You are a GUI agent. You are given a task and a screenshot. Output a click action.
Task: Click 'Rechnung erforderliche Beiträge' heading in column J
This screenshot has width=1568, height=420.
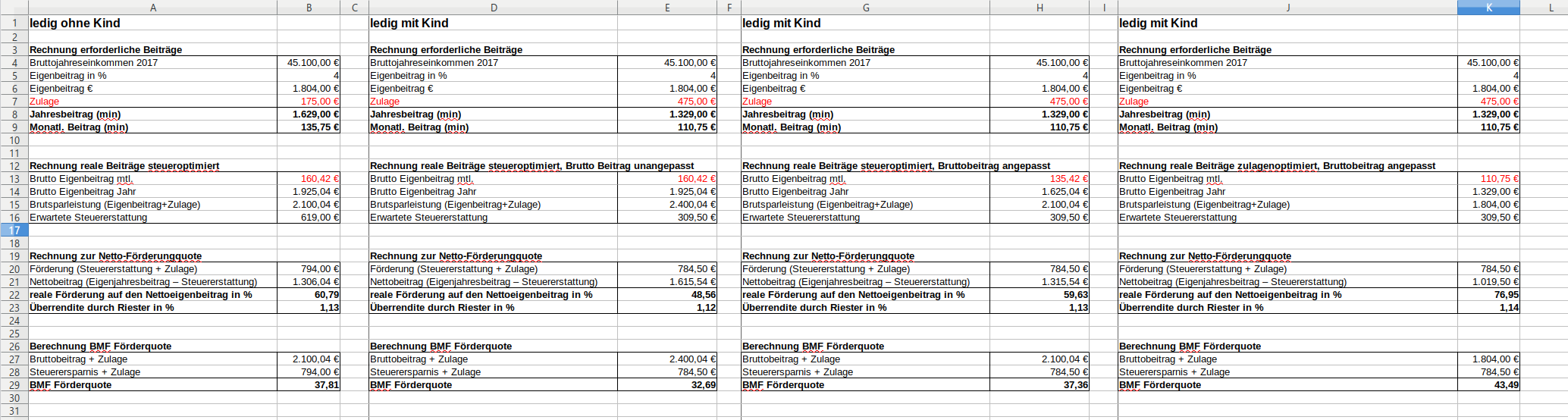pyautogui.click(x=1195, y=50)
